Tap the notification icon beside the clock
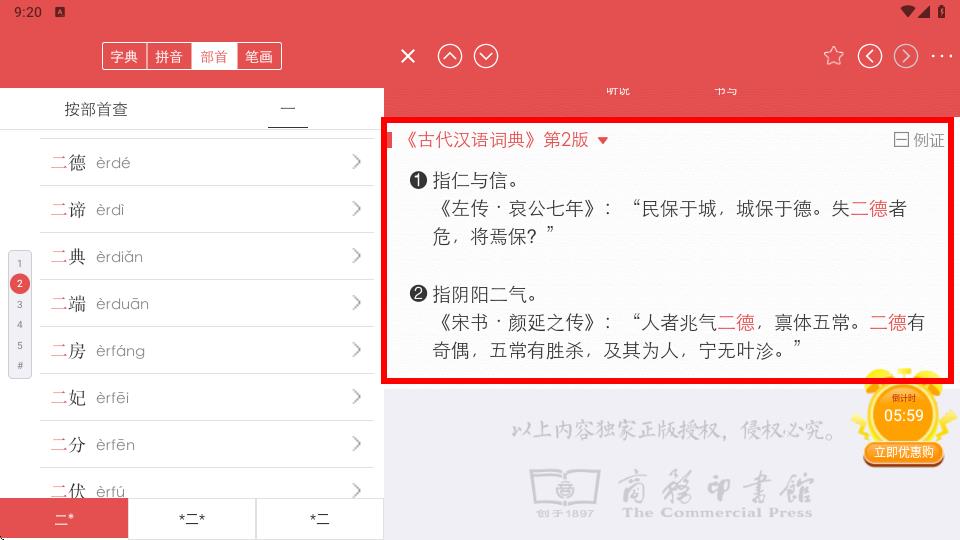 (59, 12)
